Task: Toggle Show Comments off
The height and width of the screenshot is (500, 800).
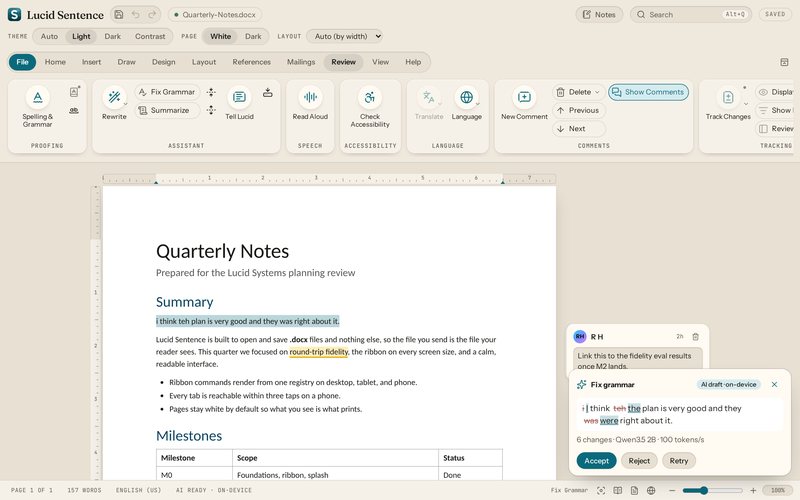Action: pyautogui.click(x=648, y=92)
